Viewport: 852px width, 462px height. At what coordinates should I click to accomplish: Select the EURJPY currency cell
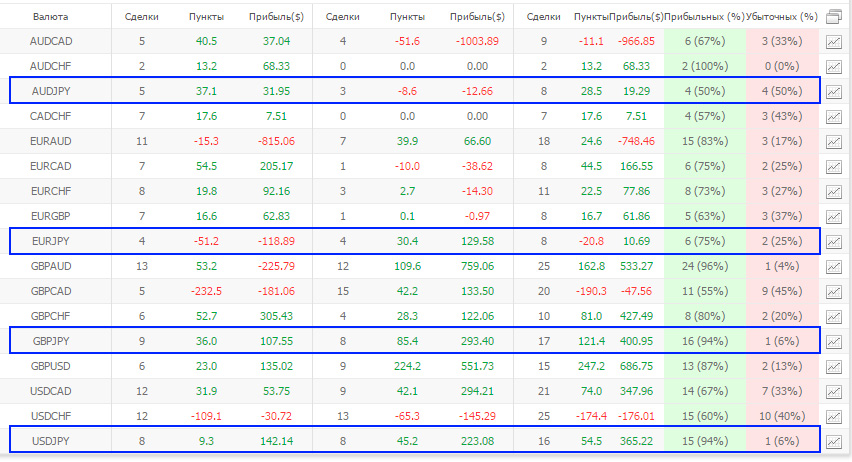[51, 241]
